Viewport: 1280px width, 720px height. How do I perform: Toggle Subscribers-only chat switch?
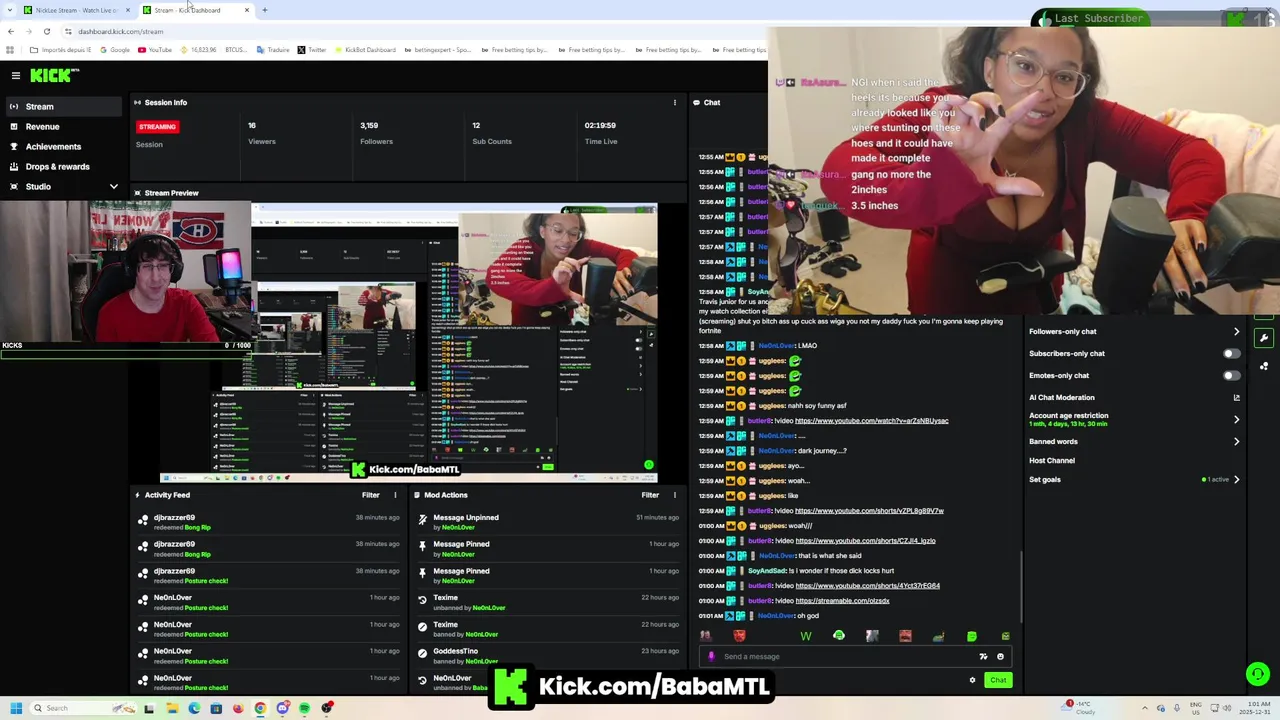1232,353
